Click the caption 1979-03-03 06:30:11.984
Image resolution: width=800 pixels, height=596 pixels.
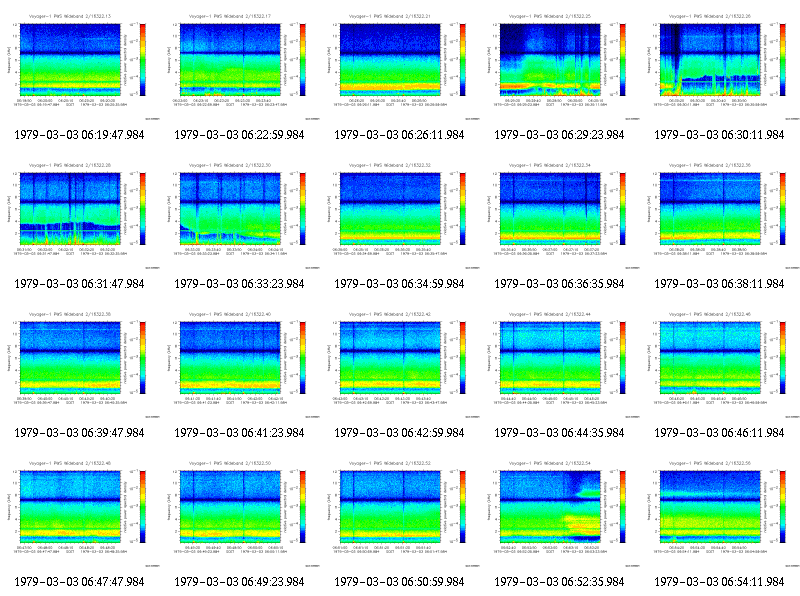[x=719, y=135]
